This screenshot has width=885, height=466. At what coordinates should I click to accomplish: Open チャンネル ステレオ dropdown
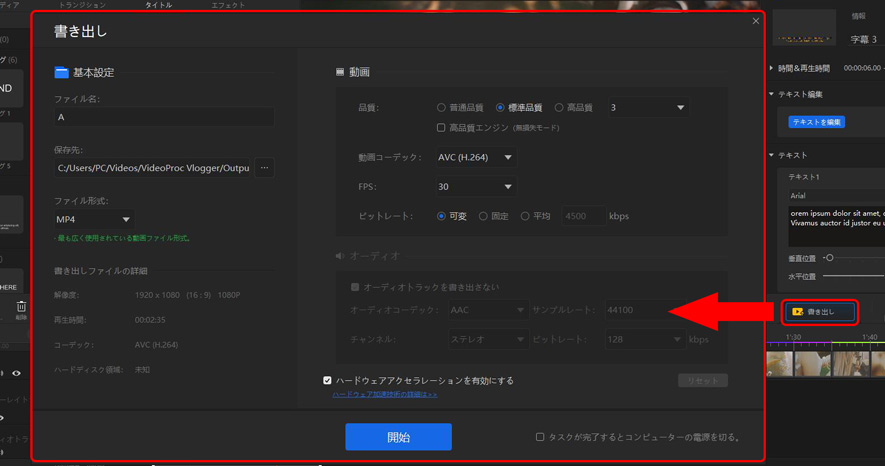point(488,339)
